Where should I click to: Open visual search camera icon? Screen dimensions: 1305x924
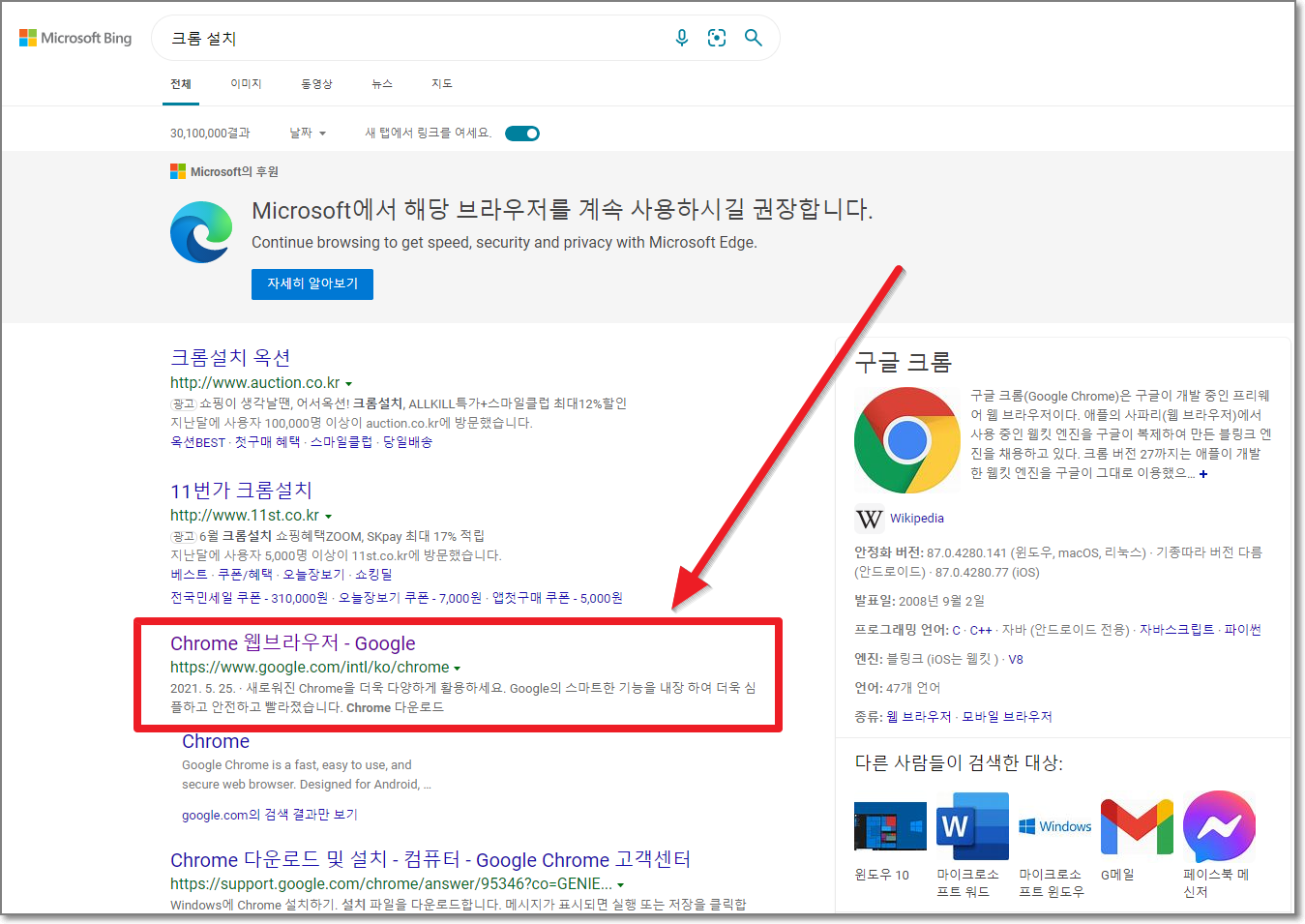pos(717,38)
